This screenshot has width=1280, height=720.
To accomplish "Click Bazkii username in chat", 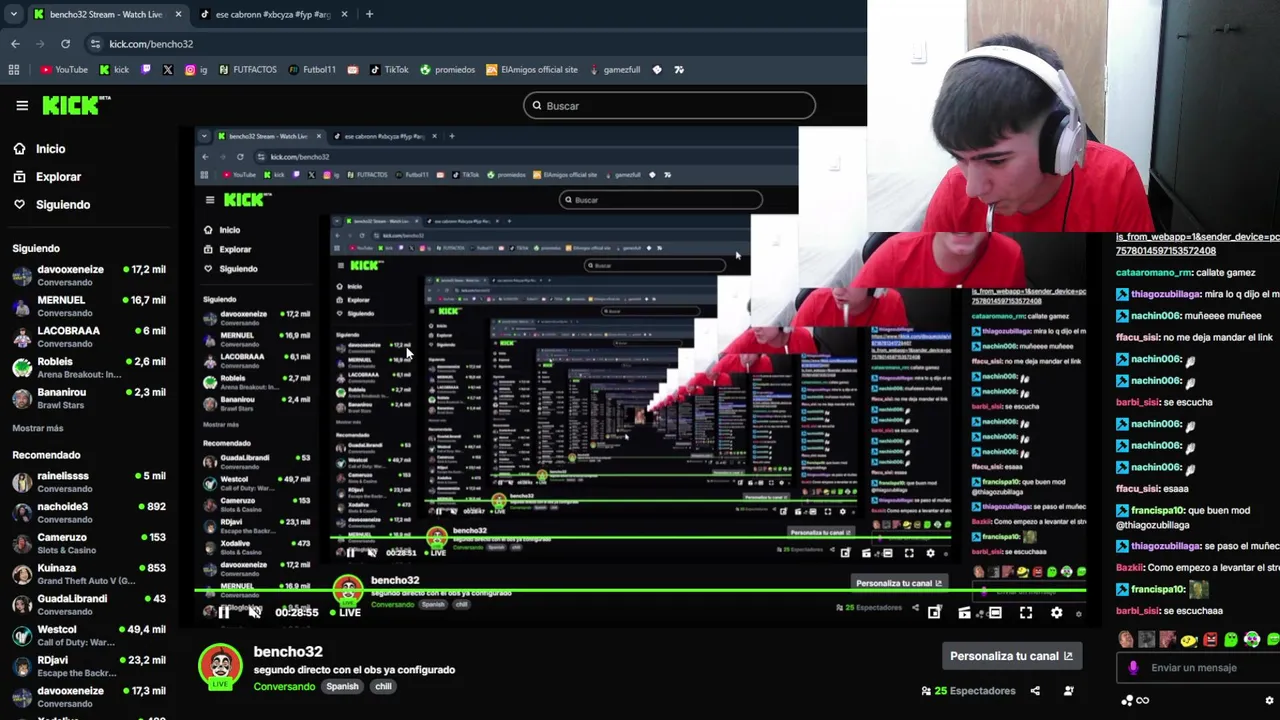I will 1129,568.
